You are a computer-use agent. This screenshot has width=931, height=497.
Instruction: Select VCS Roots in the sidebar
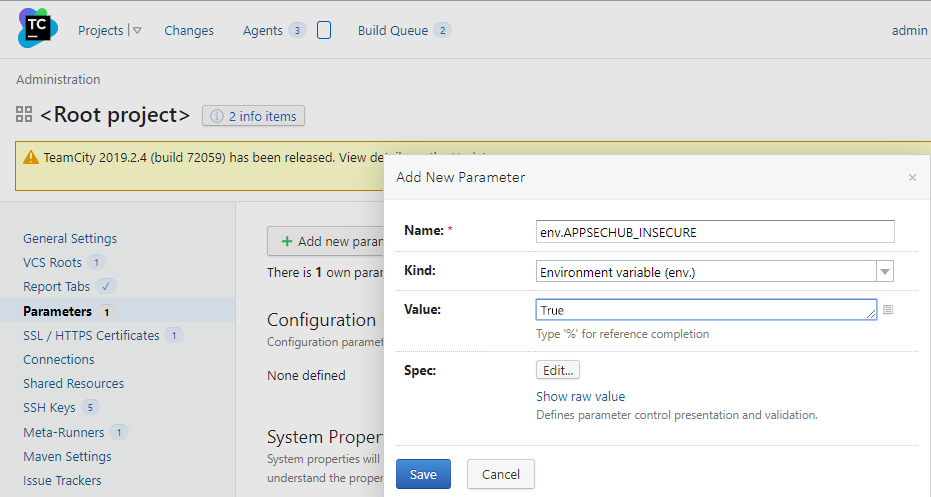point(54,263)
